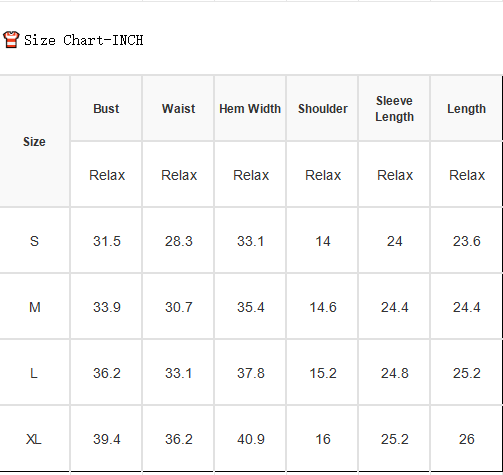The width and height of the screenshot is (503, 475).
Task: Click the Waist column header
Action: (x=179, y=109)
